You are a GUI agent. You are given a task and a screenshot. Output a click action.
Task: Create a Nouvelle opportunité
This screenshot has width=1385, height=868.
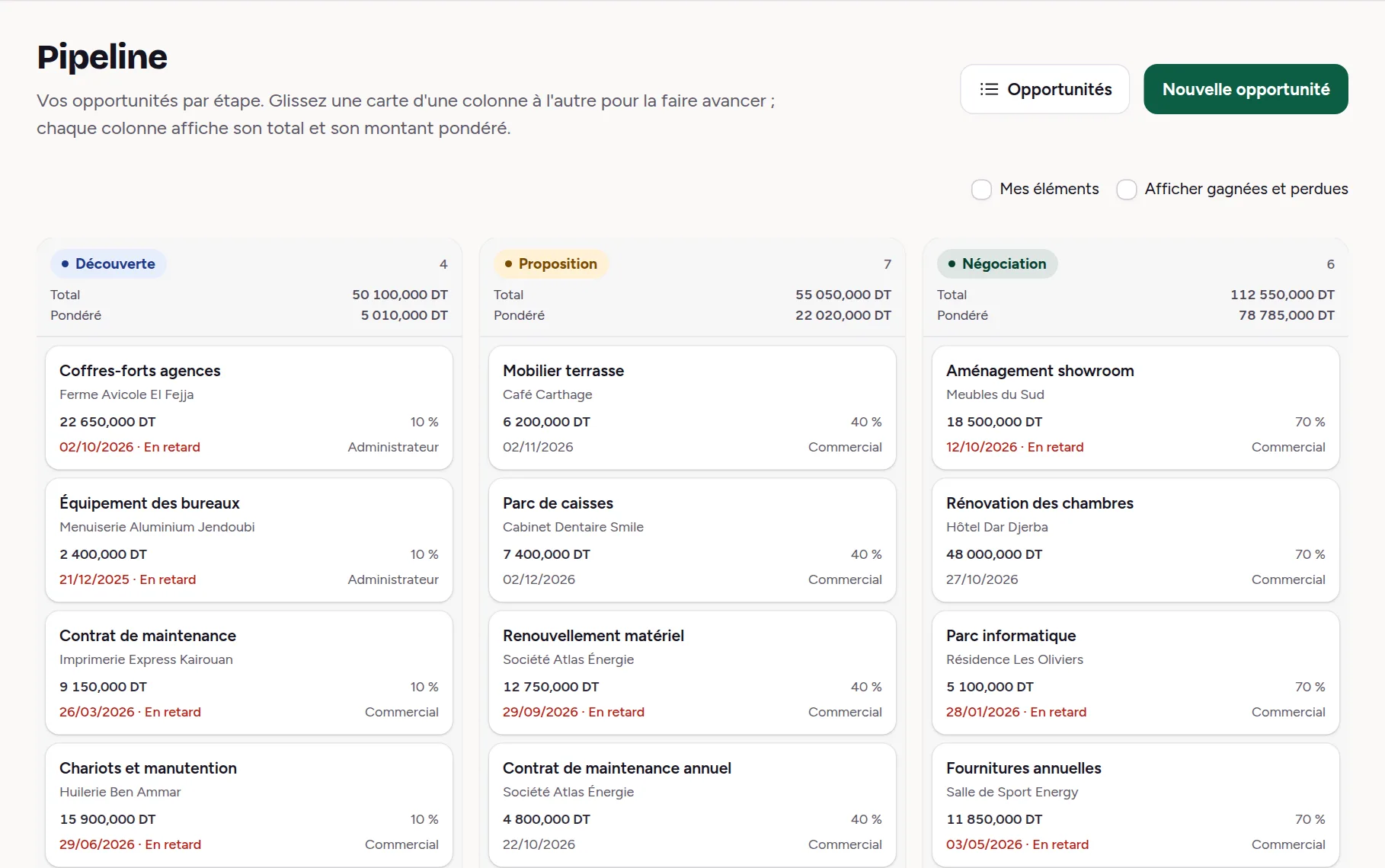(x=1246, y=89)
